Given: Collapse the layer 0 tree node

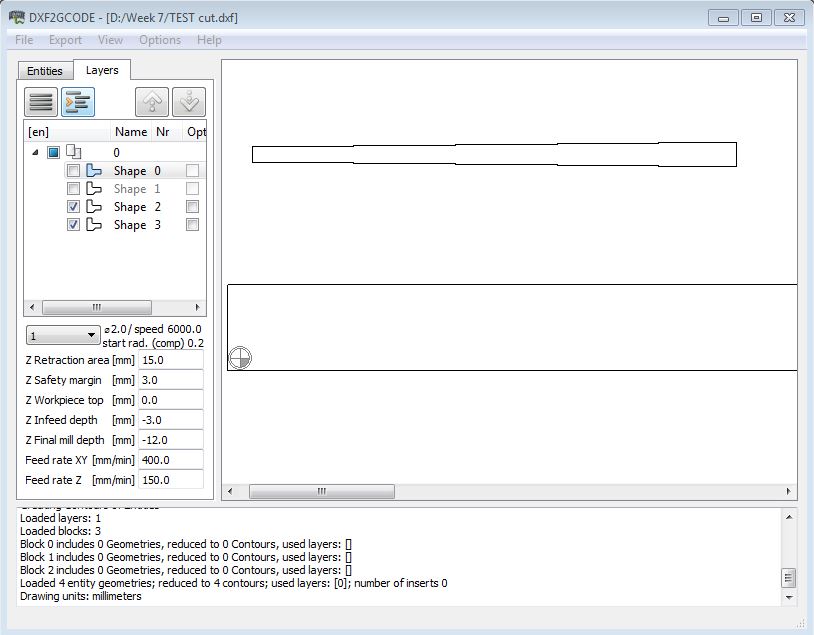Looking at the screenshot, I should click(35, 153).
